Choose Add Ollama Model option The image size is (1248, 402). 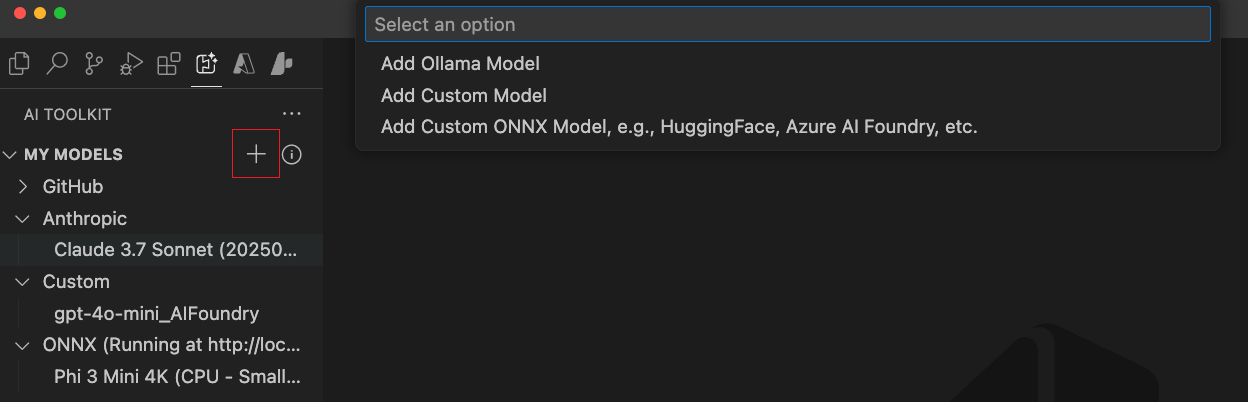pos(460,64)
